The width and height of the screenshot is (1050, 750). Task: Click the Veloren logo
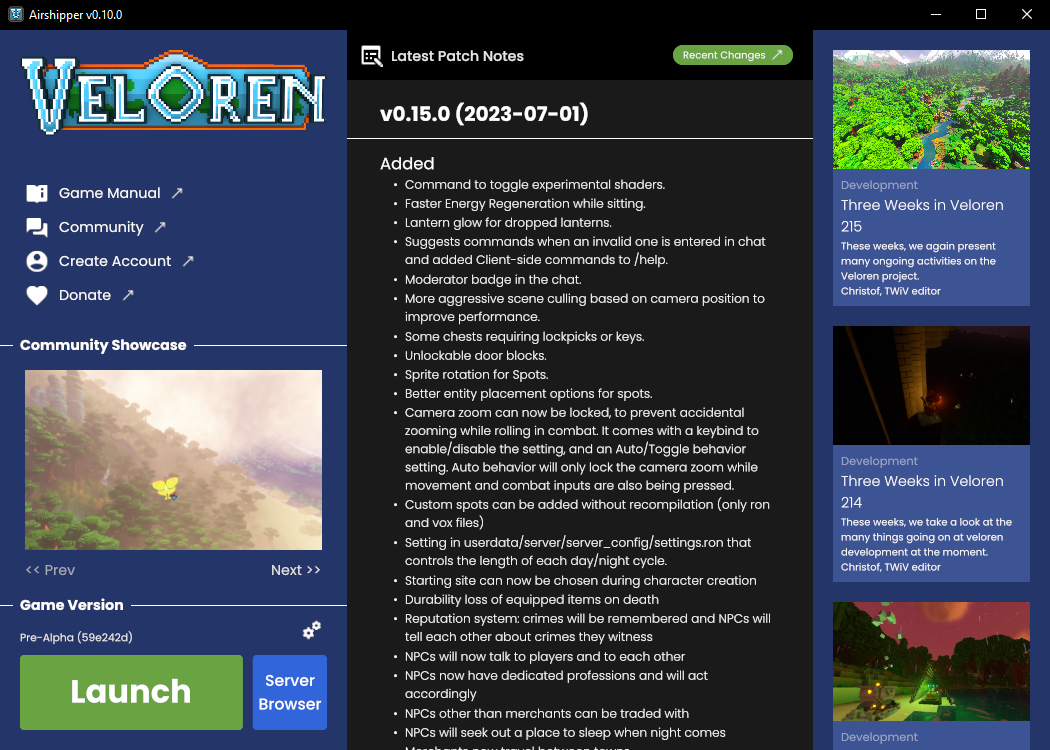pyautogui.click(x=173, y=92)
